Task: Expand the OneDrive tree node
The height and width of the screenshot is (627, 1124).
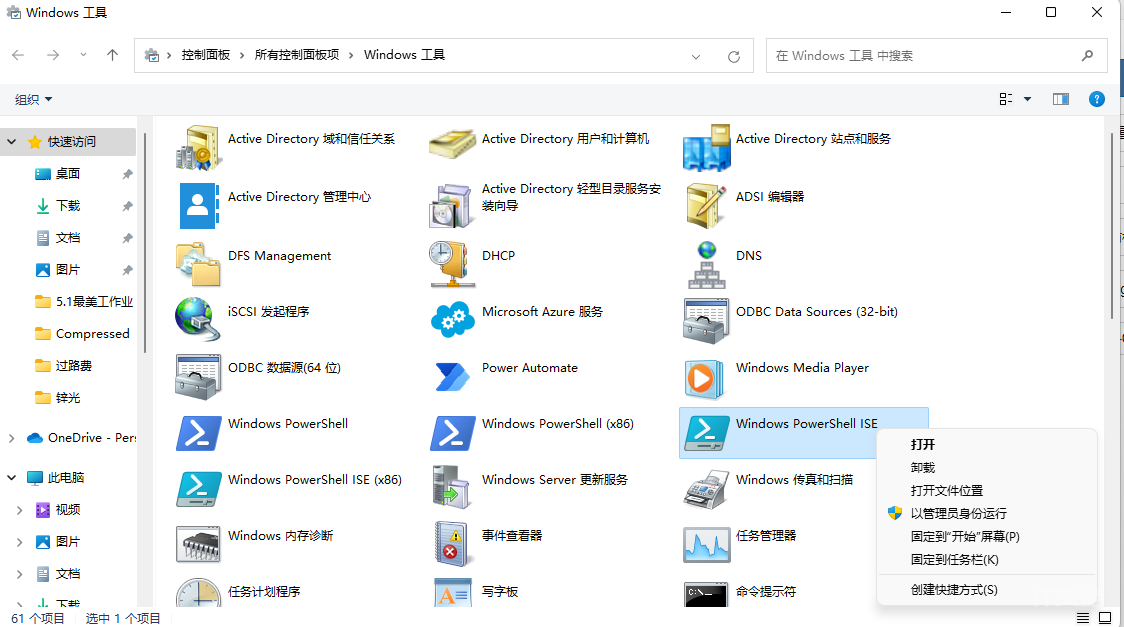Action: click(12, 438)
